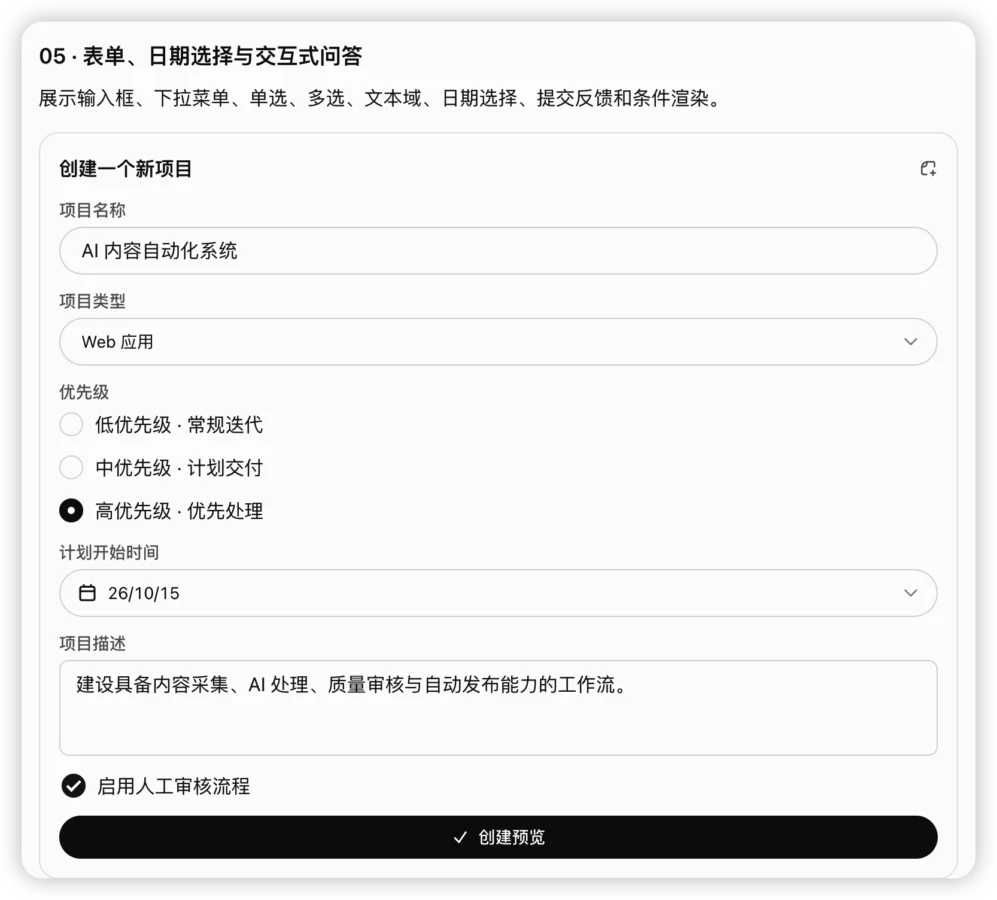997x900 pixels.
Task: Click the copy-card icon beside 创建一个新项目
Action: [x=928, y=169]
